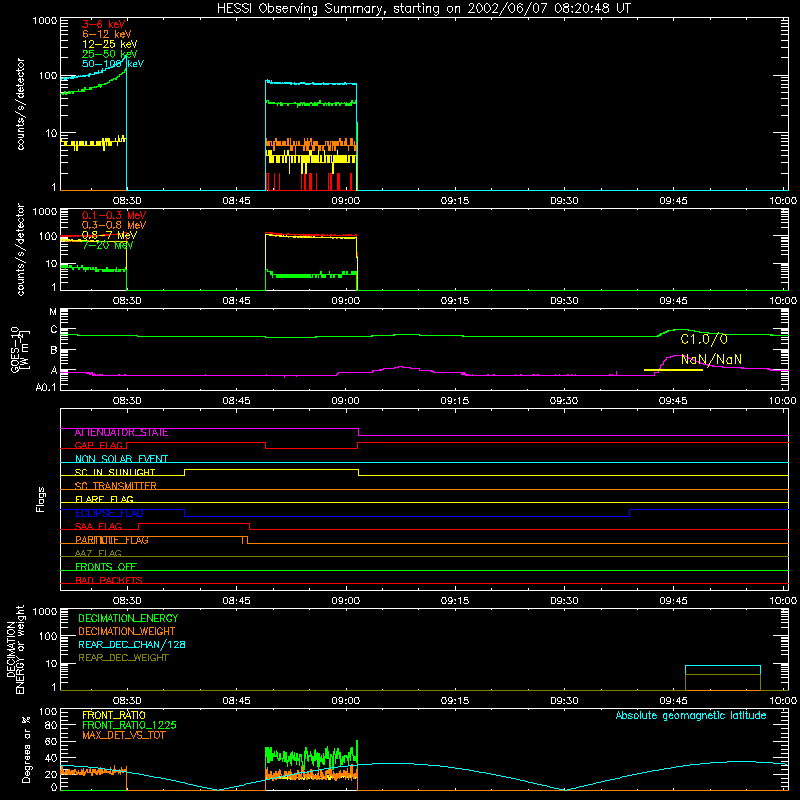The image size is (800, 800).
Task: Select the BAD_PACKETS flag label
Action: [109, 580]
